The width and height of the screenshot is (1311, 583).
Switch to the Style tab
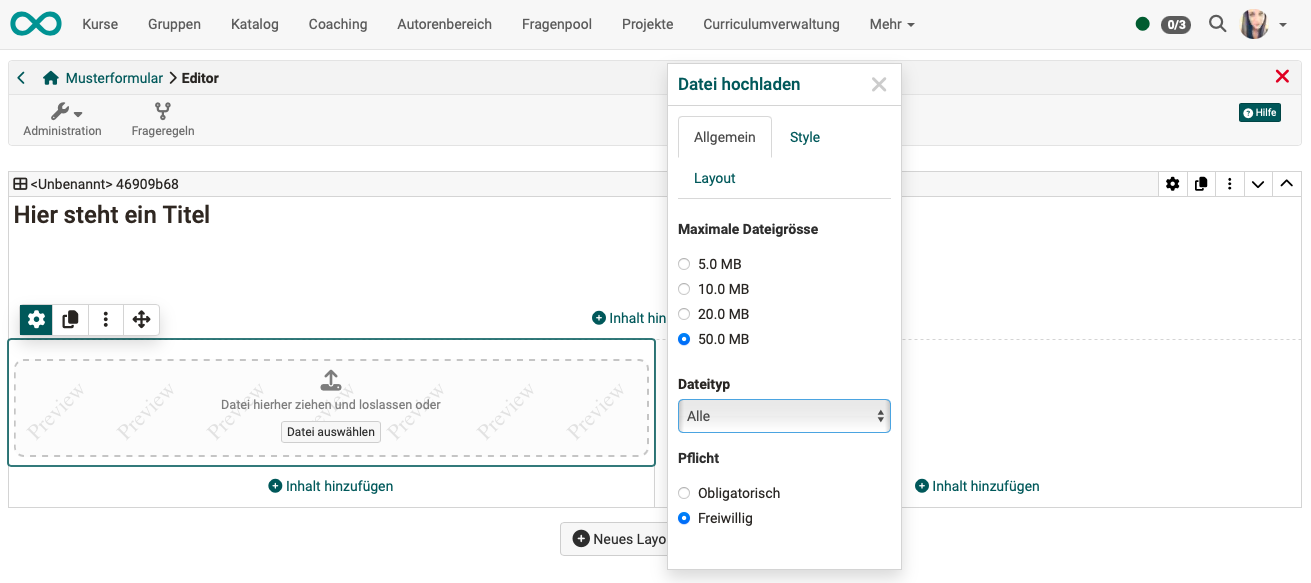[804, 137]
